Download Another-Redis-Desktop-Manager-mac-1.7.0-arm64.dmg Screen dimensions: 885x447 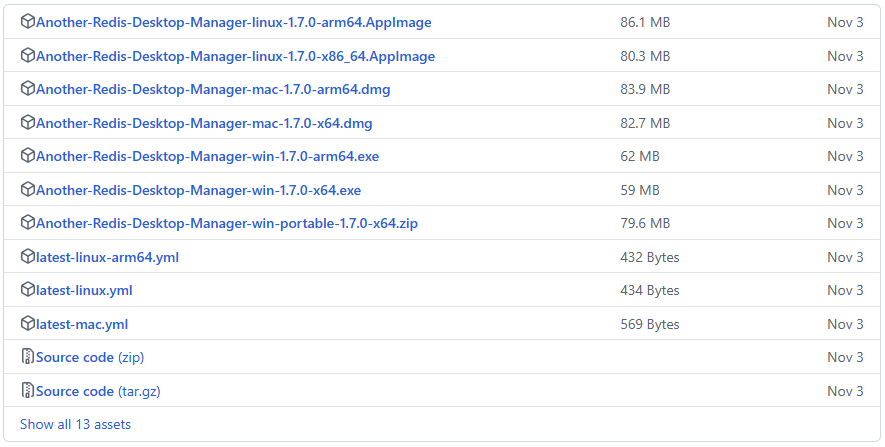click(x=213, y=89)
